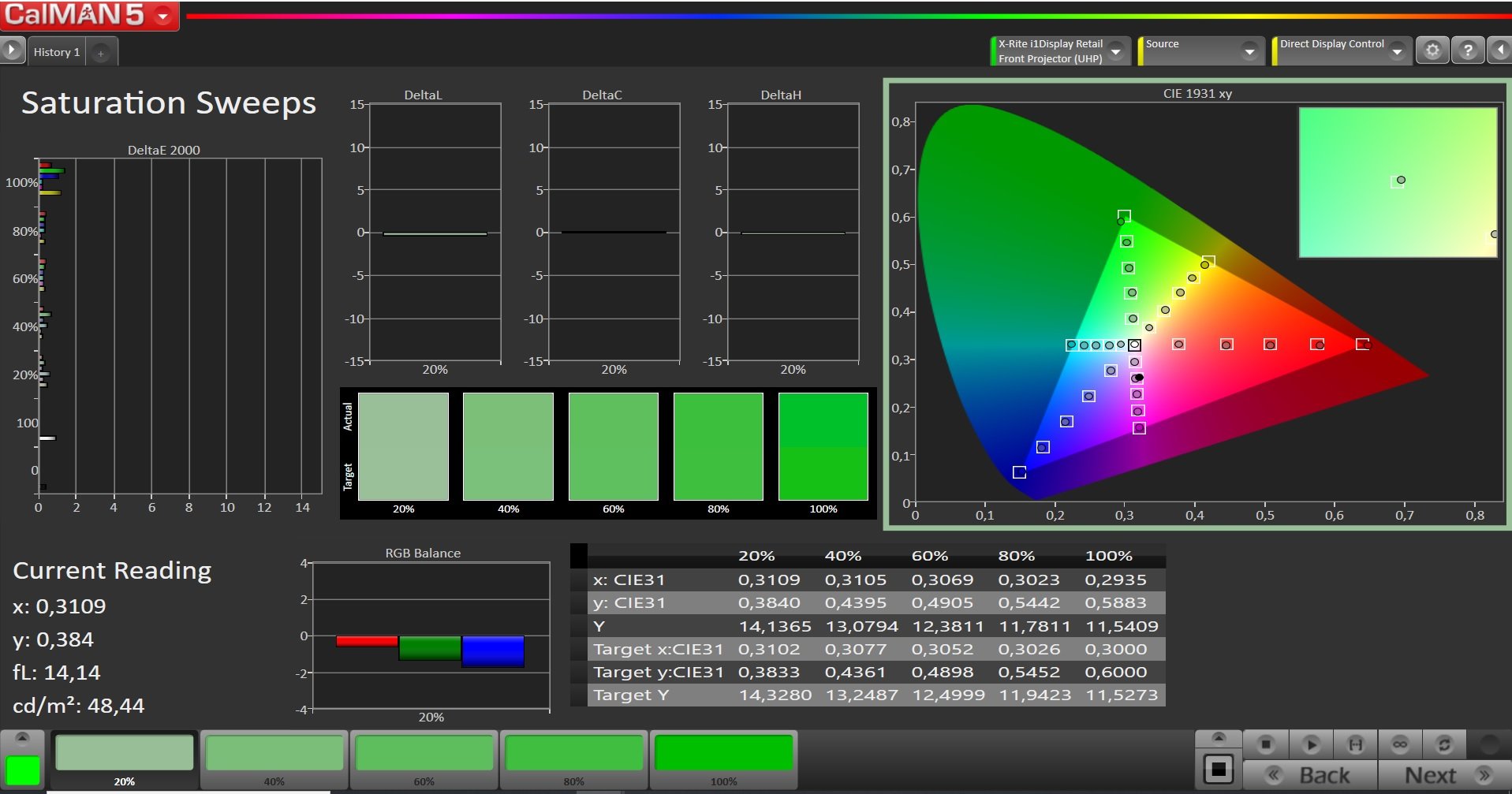Click the bright green color selector square

point(23,770)
